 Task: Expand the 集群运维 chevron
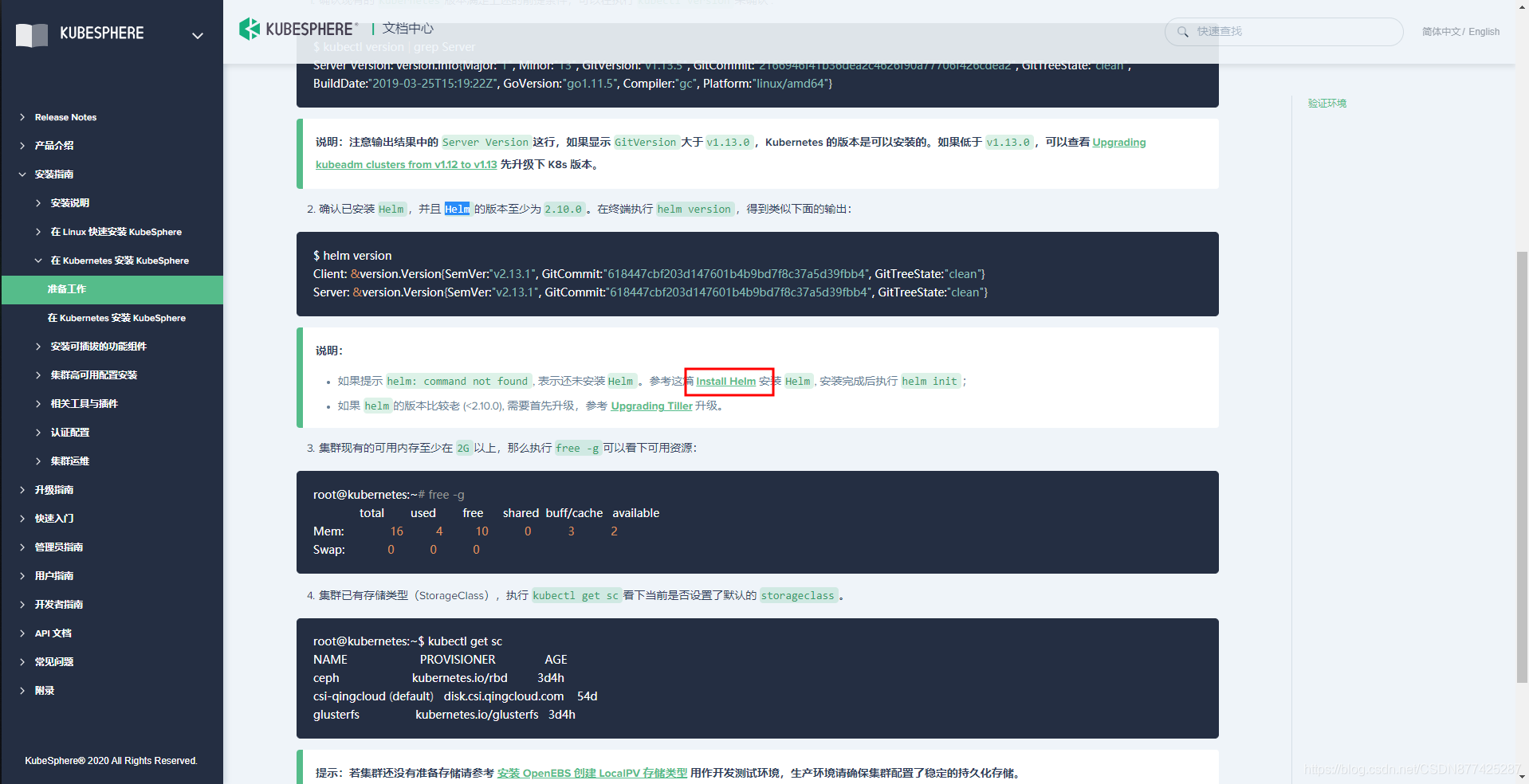(x=38, y=461)
